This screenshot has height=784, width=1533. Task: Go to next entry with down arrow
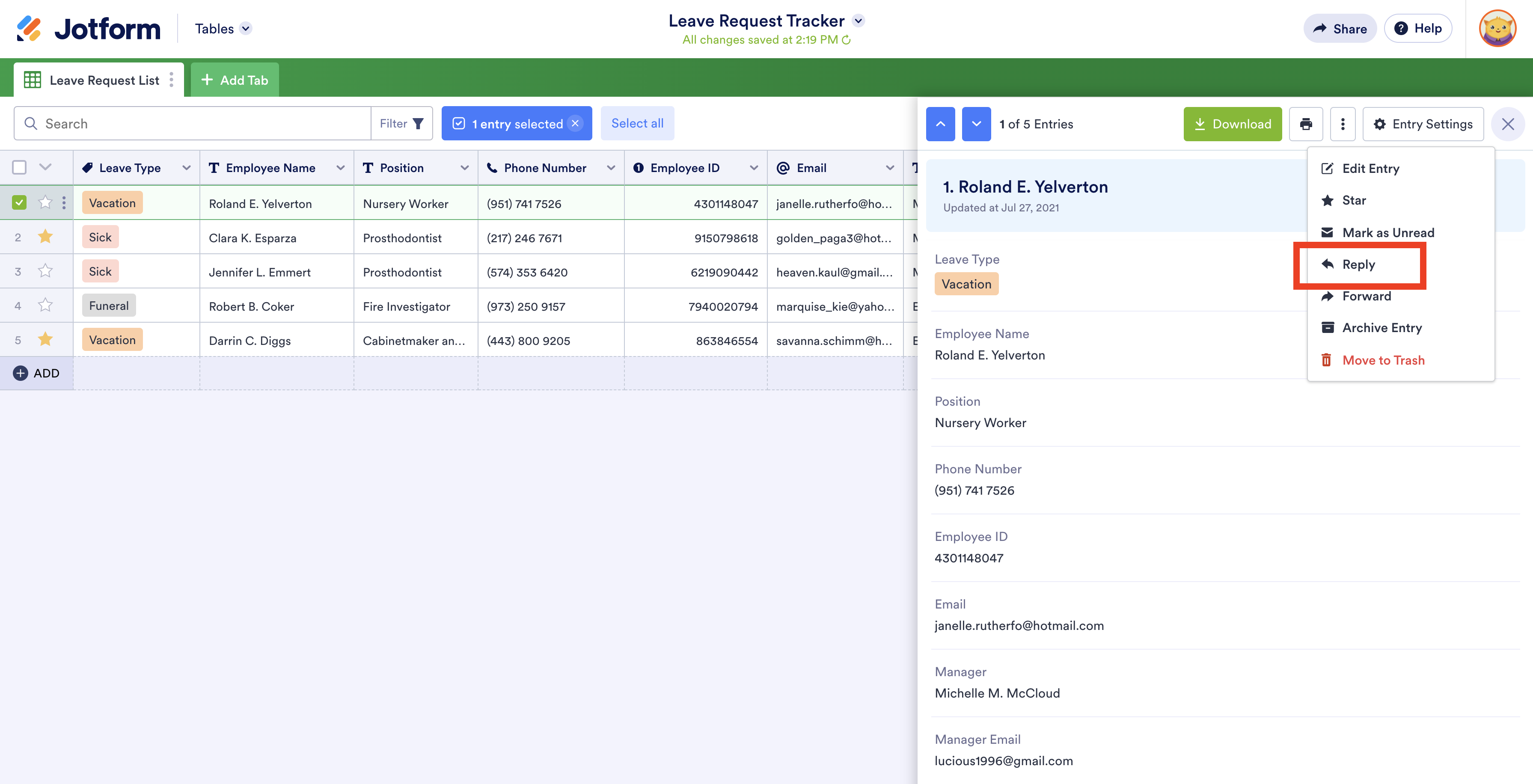tap(976, 124)
